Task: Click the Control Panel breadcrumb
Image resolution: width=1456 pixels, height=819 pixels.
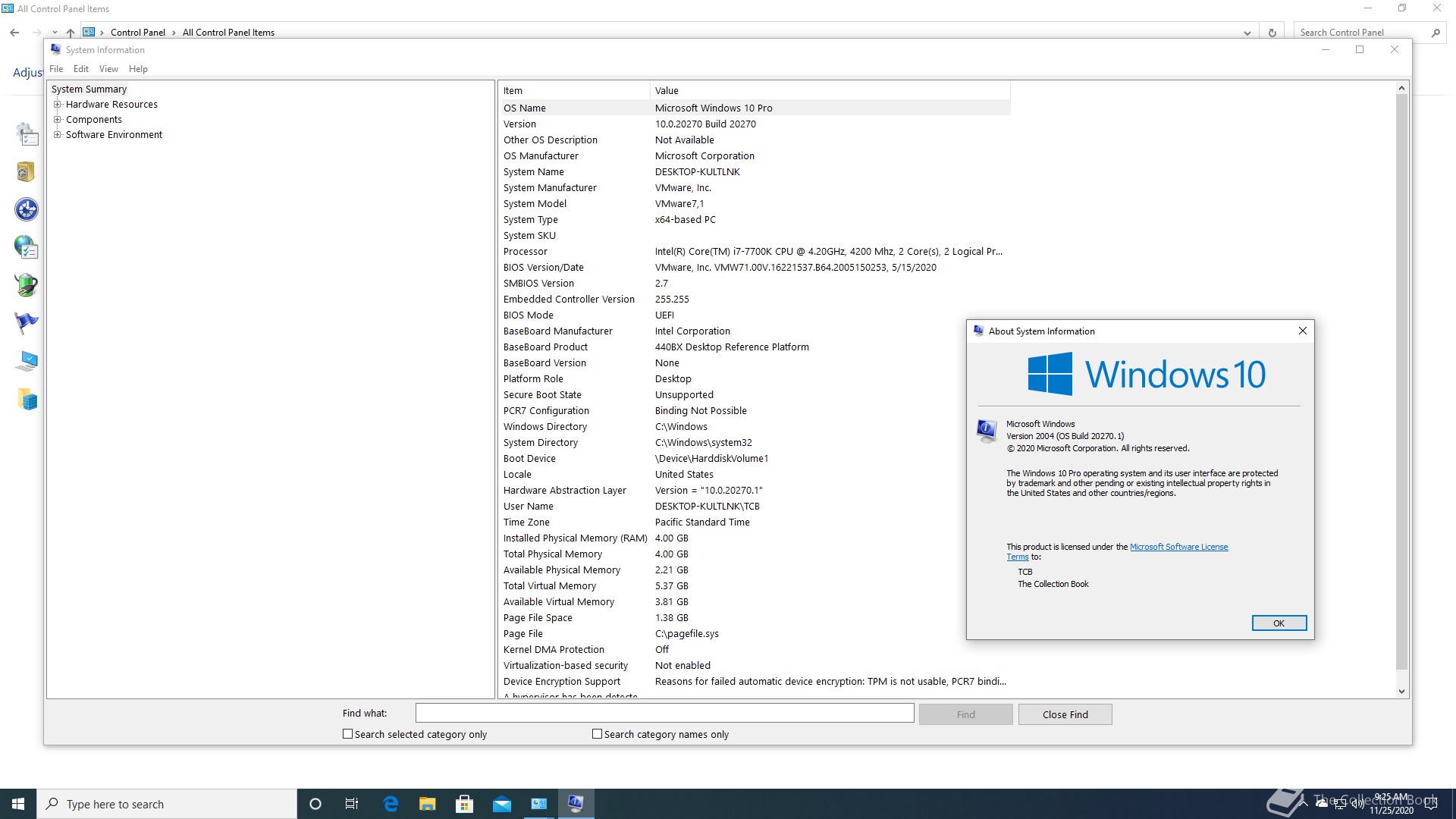Action: pyautogui.click(x=137, y=33)
